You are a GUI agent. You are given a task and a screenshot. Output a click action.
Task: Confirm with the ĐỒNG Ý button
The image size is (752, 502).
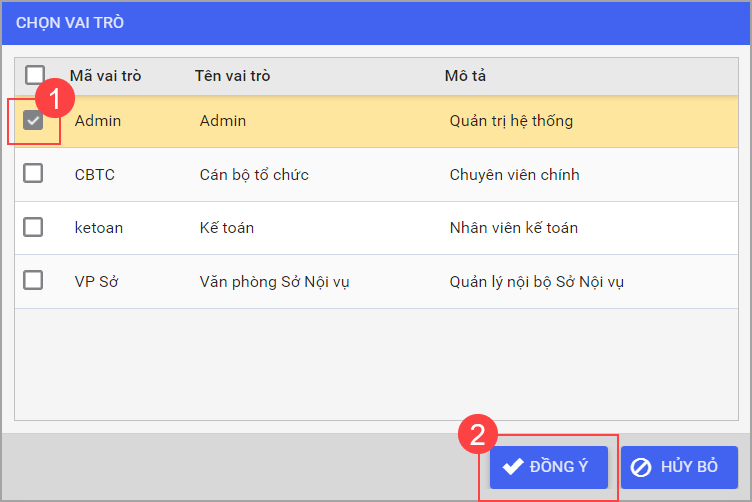pos(548,467)
